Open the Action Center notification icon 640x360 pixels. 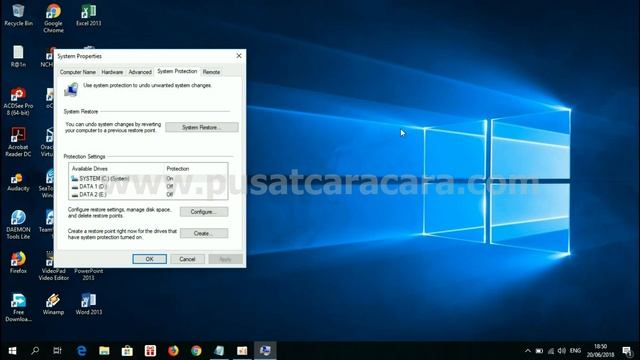(x=627, y=351)
